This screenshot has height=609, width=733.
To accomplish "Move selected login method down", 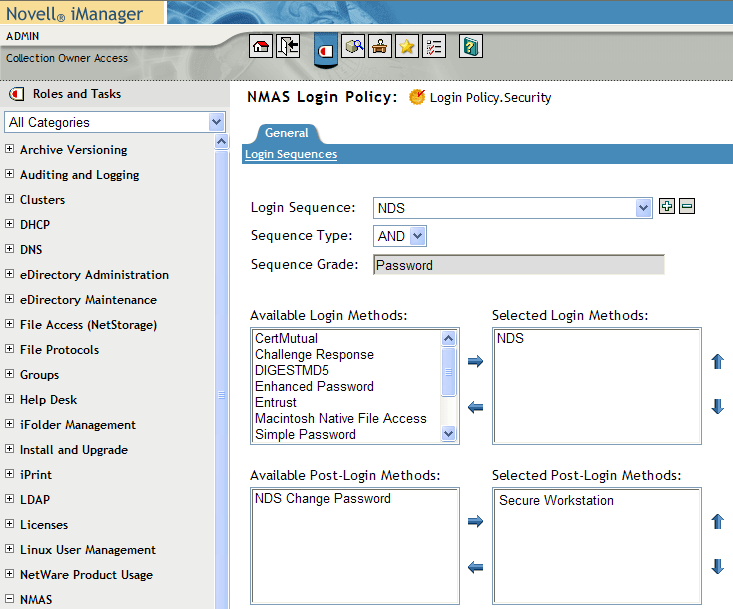I will tap(718, 407).
